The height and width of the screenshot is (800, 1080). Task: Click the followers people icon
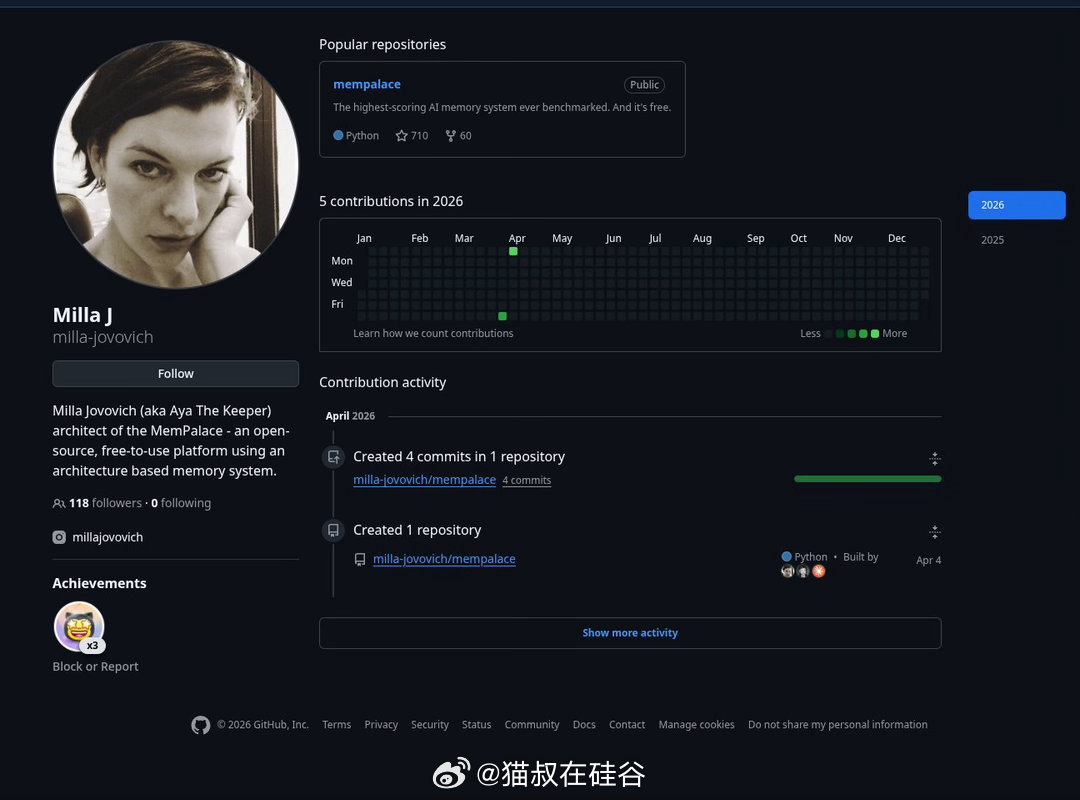pos(59,503)
